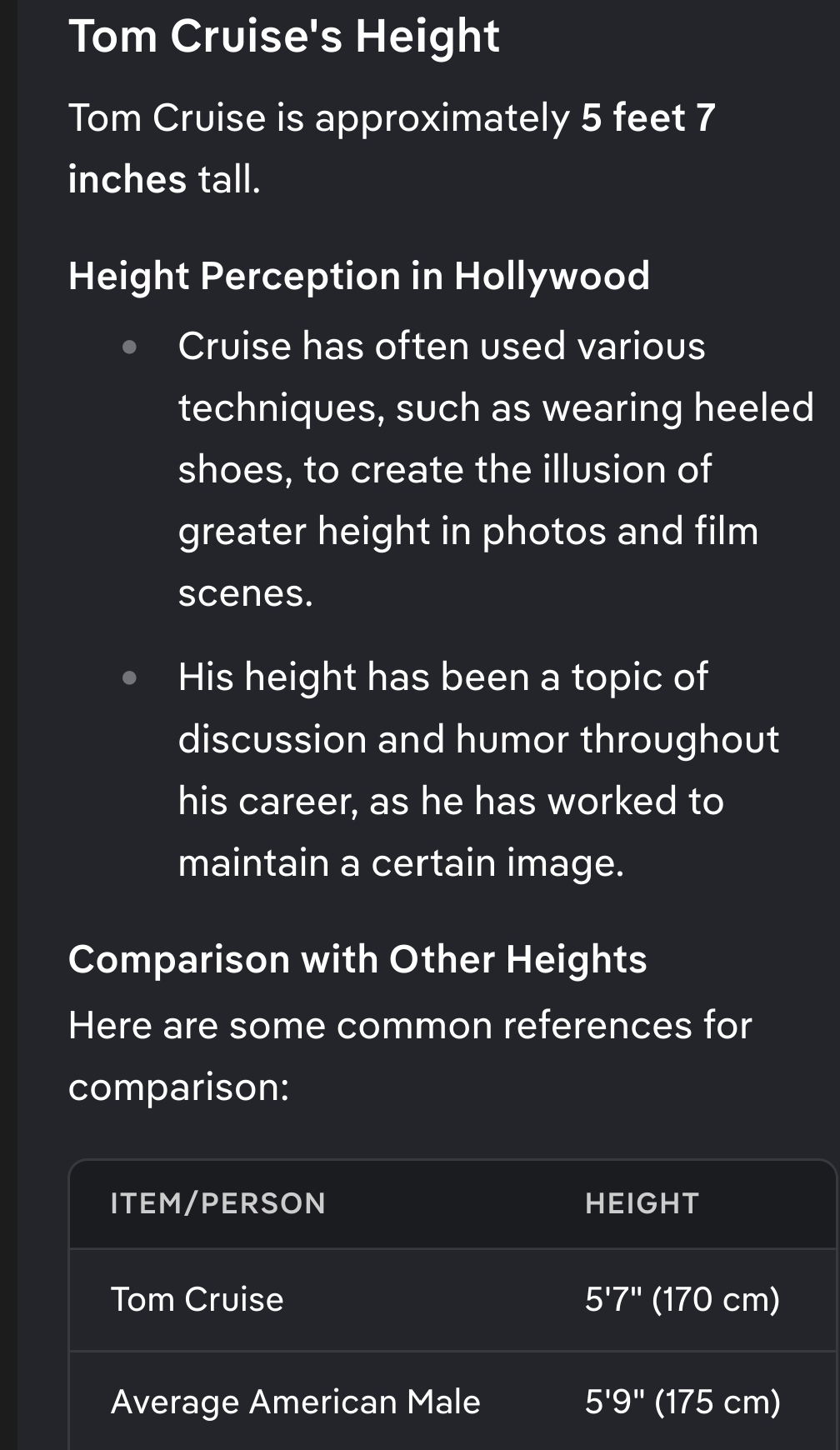Click the "Tom Cruise's Height" title heading
The width and height of the screenshot is (840, 1450).
[283, 37]
